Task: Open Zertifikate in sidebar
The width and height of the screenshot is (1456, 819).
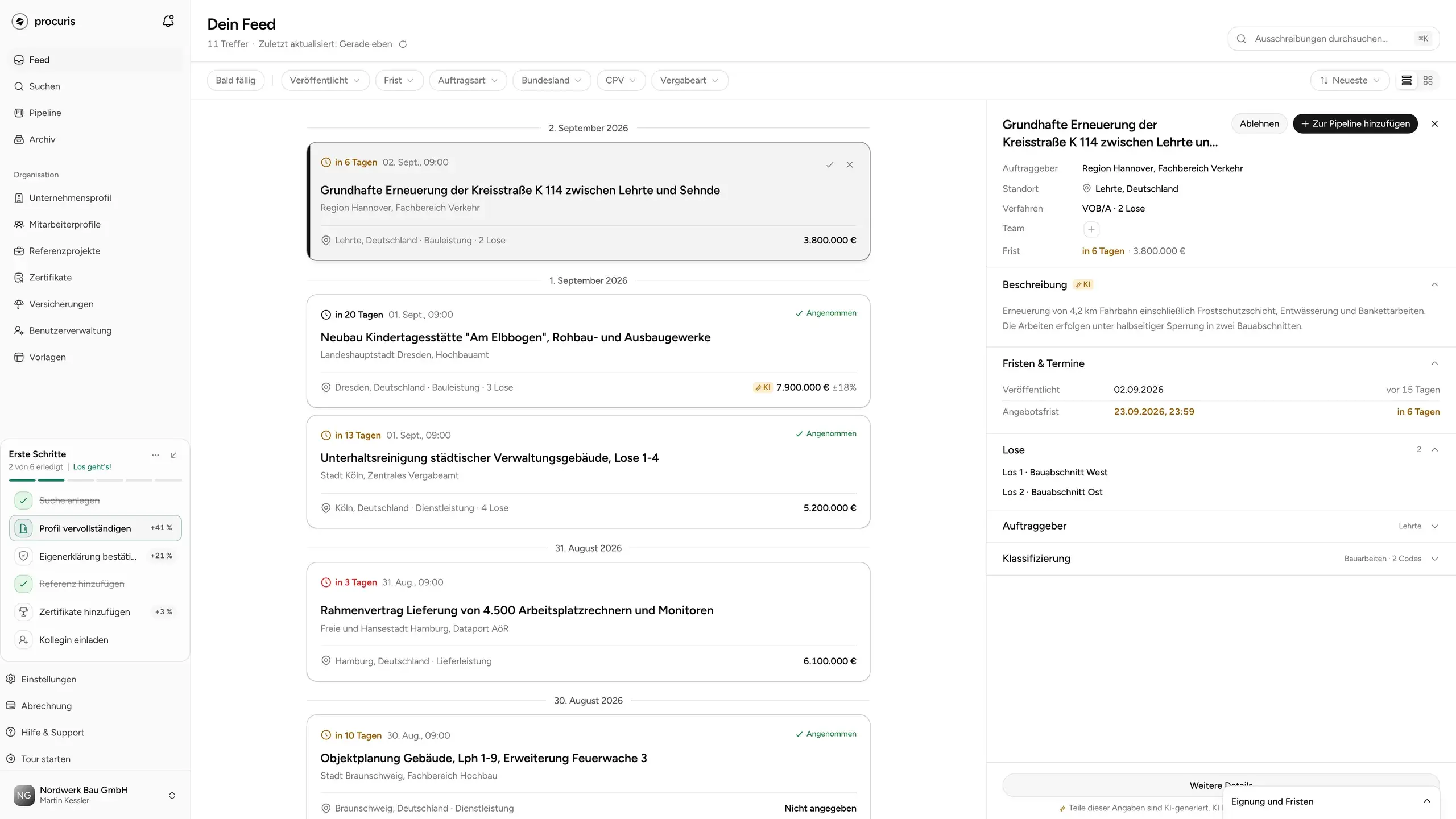Action: coord(96,278)
